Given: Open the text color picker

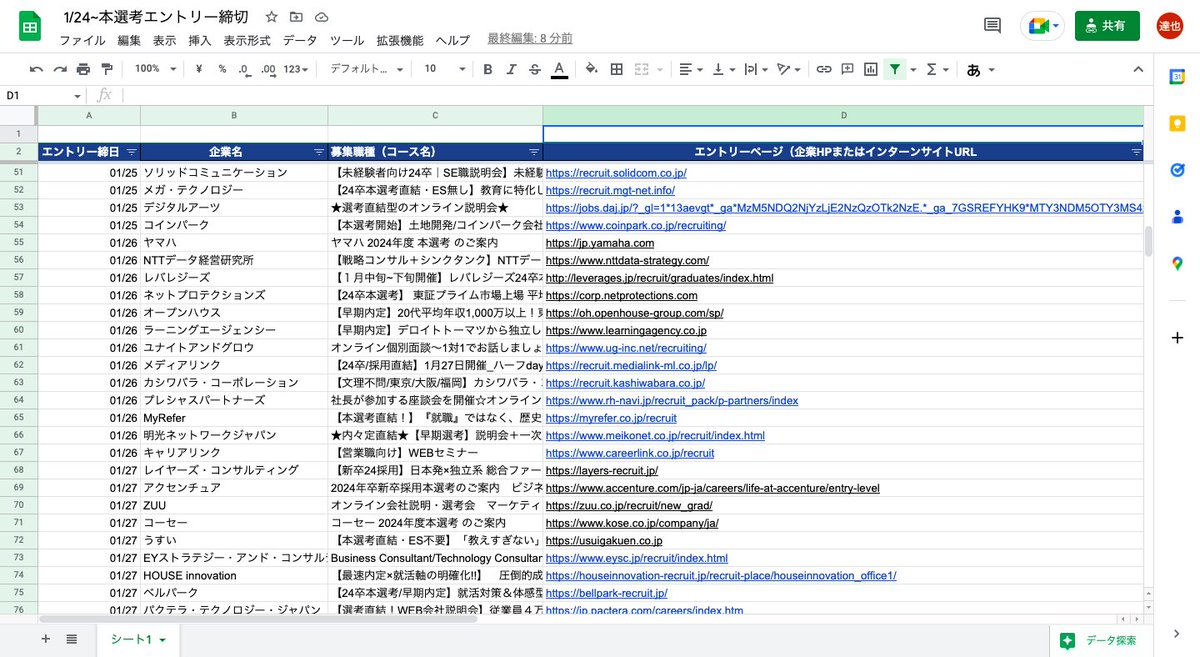Looking at the screenshot, I should (x=559, y=69).
